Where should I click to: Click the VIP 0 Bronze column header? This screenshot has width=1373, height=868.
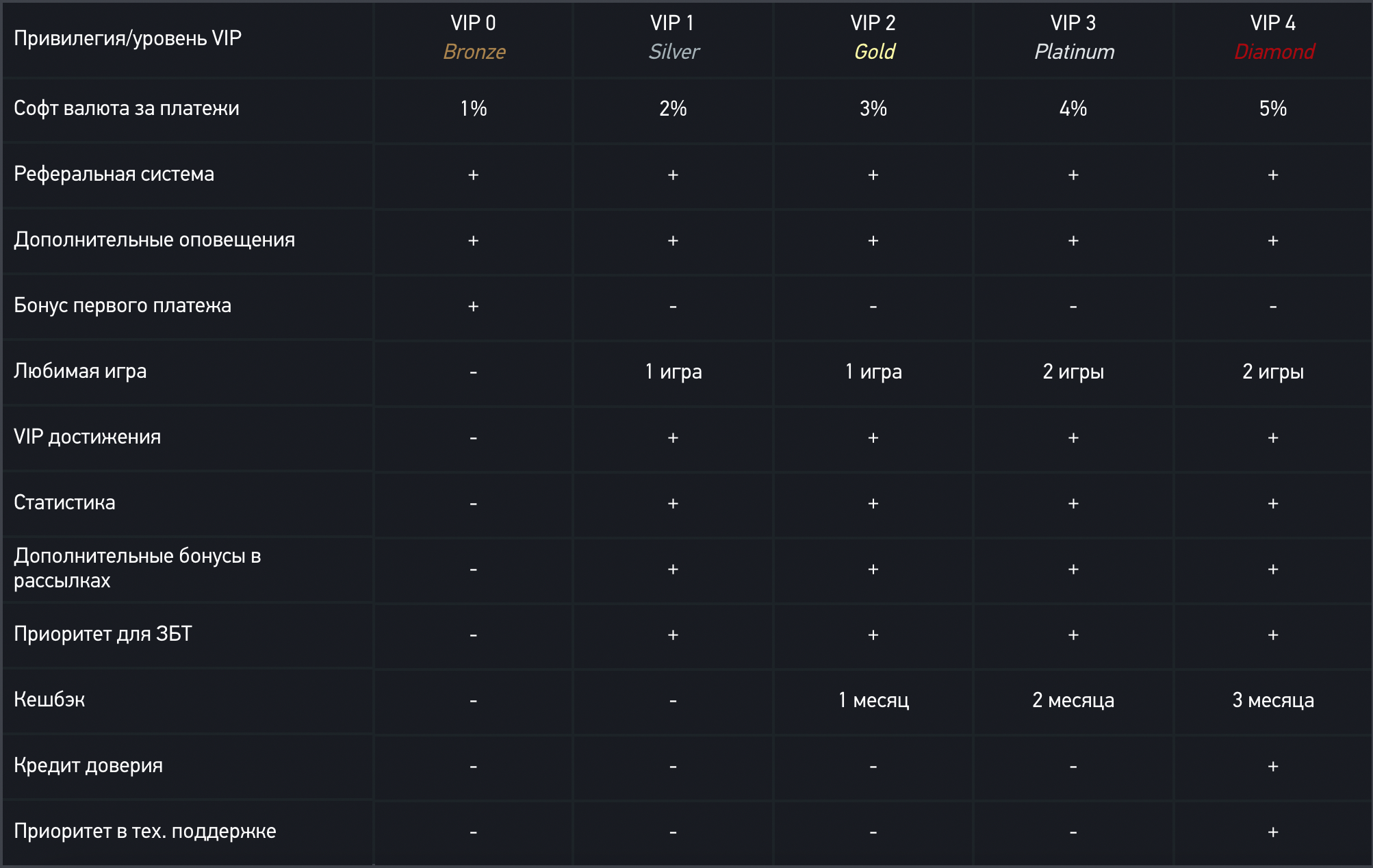pos(474,38)
